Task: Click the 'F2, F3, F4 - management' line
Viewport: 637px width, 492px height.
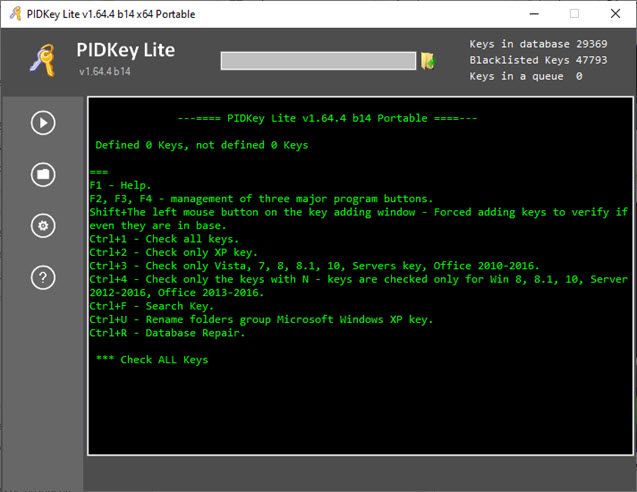Action: coord(261,199)
